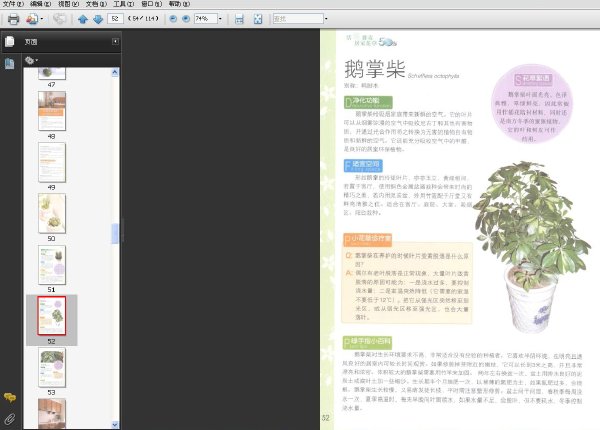Image resolution: width=600 pixels, height=430 pixels.
Task: Click the fit page to window icon
Action: pos(258,19)
